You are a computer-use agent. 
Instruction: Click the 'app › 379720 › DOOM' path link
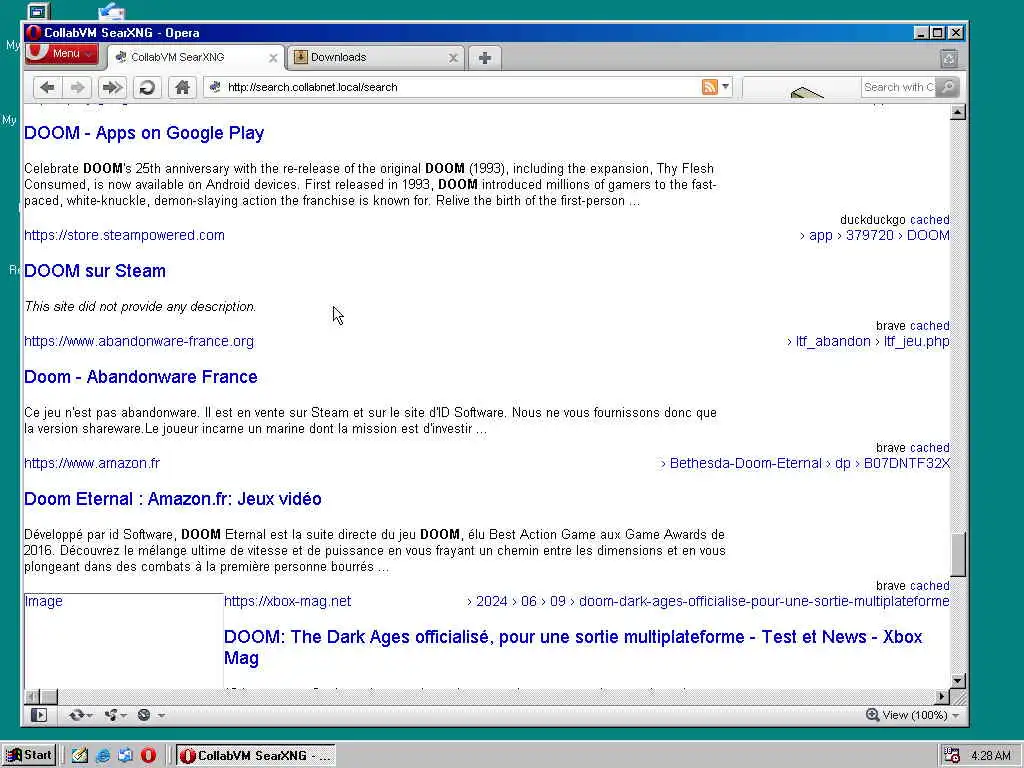click(x=874, y=235)
